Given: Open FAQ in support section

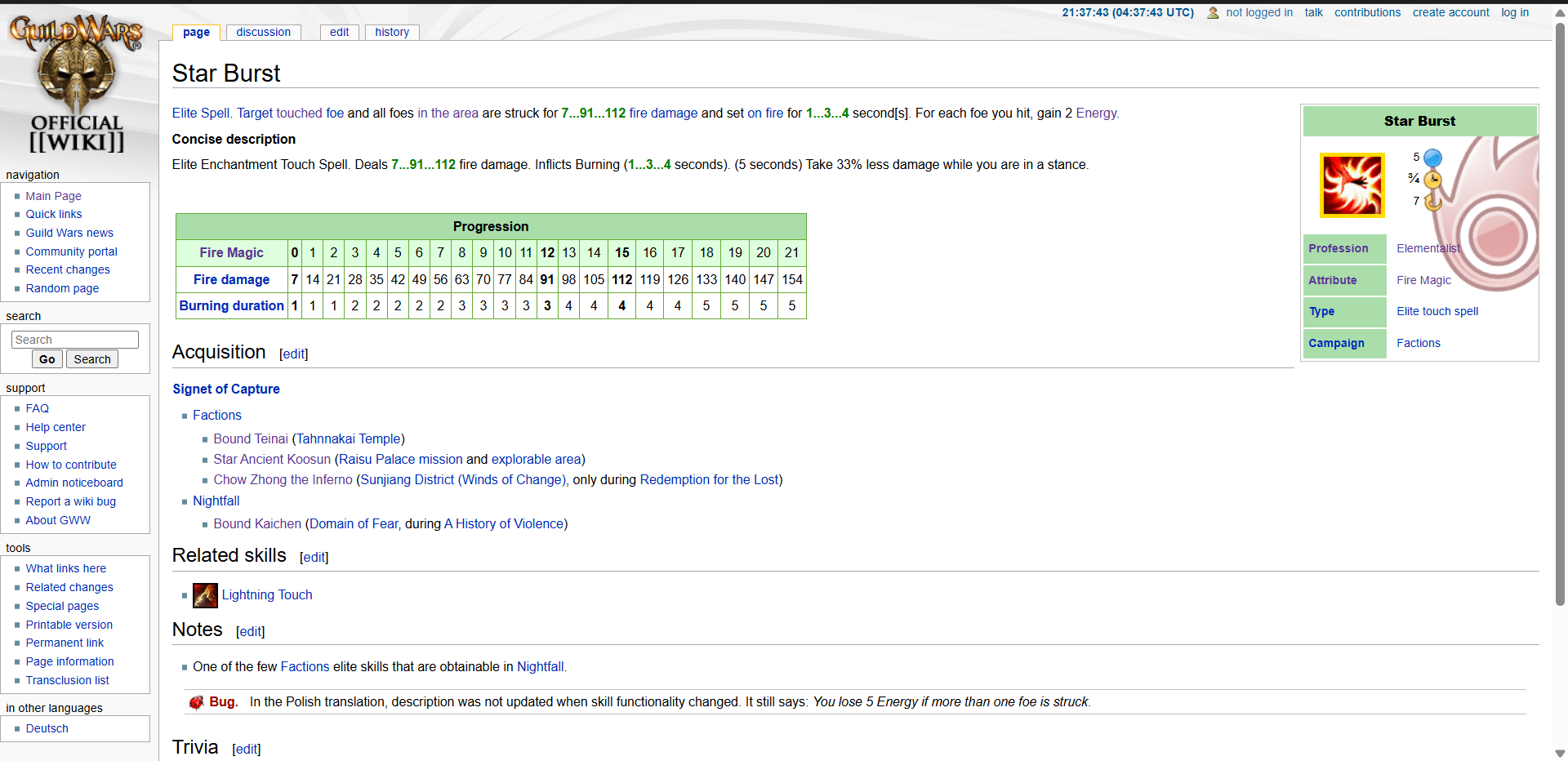Looking at the screenshot, I should pos(37,408).
